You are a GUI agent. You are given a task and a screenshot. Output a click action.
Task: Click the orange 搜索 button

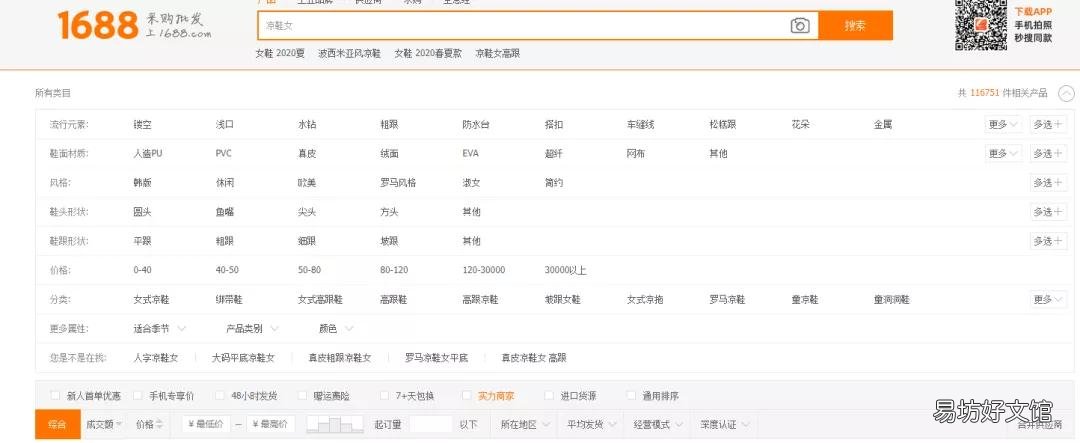855,26
